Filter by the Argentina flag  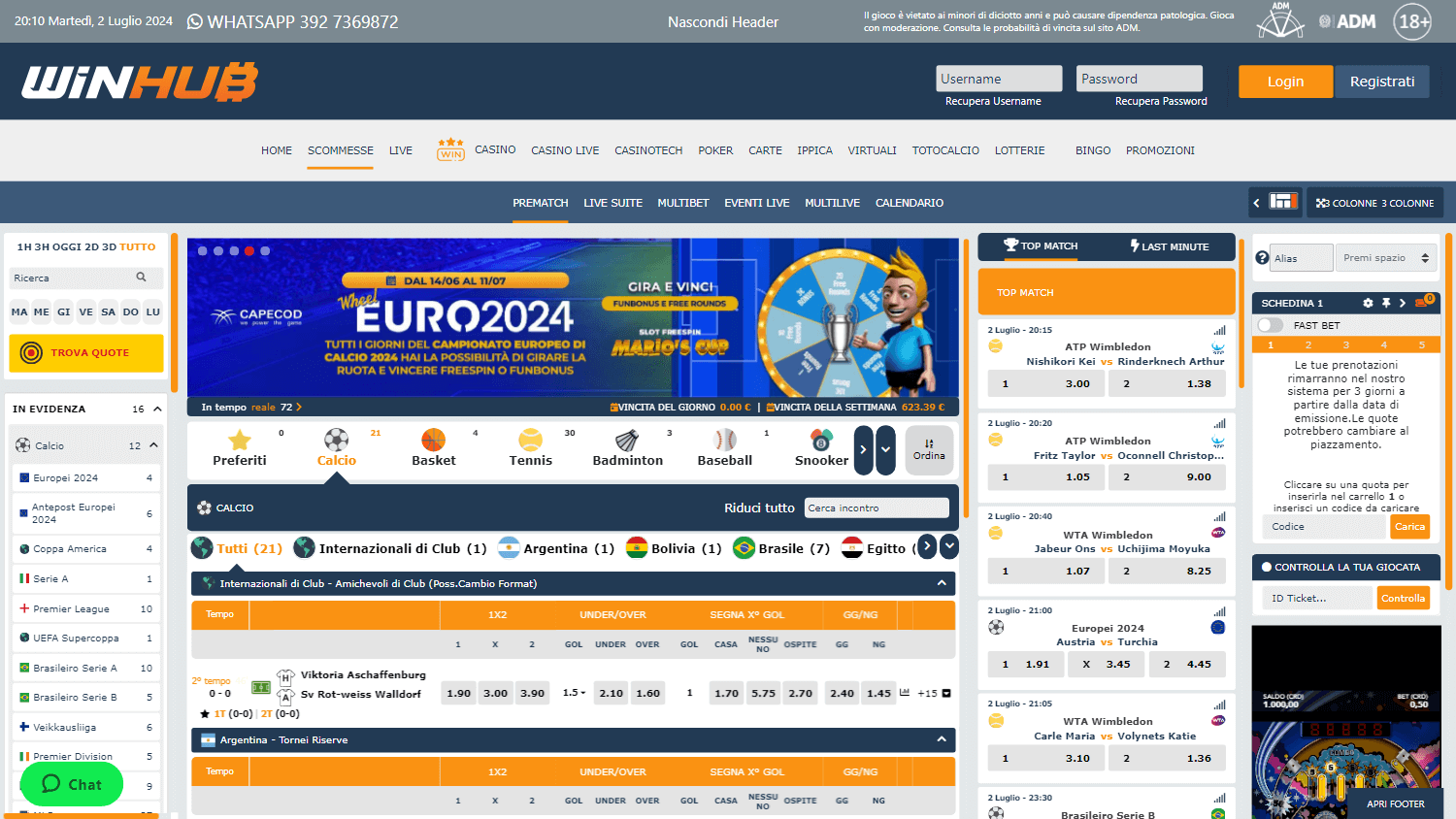point(509,548)
